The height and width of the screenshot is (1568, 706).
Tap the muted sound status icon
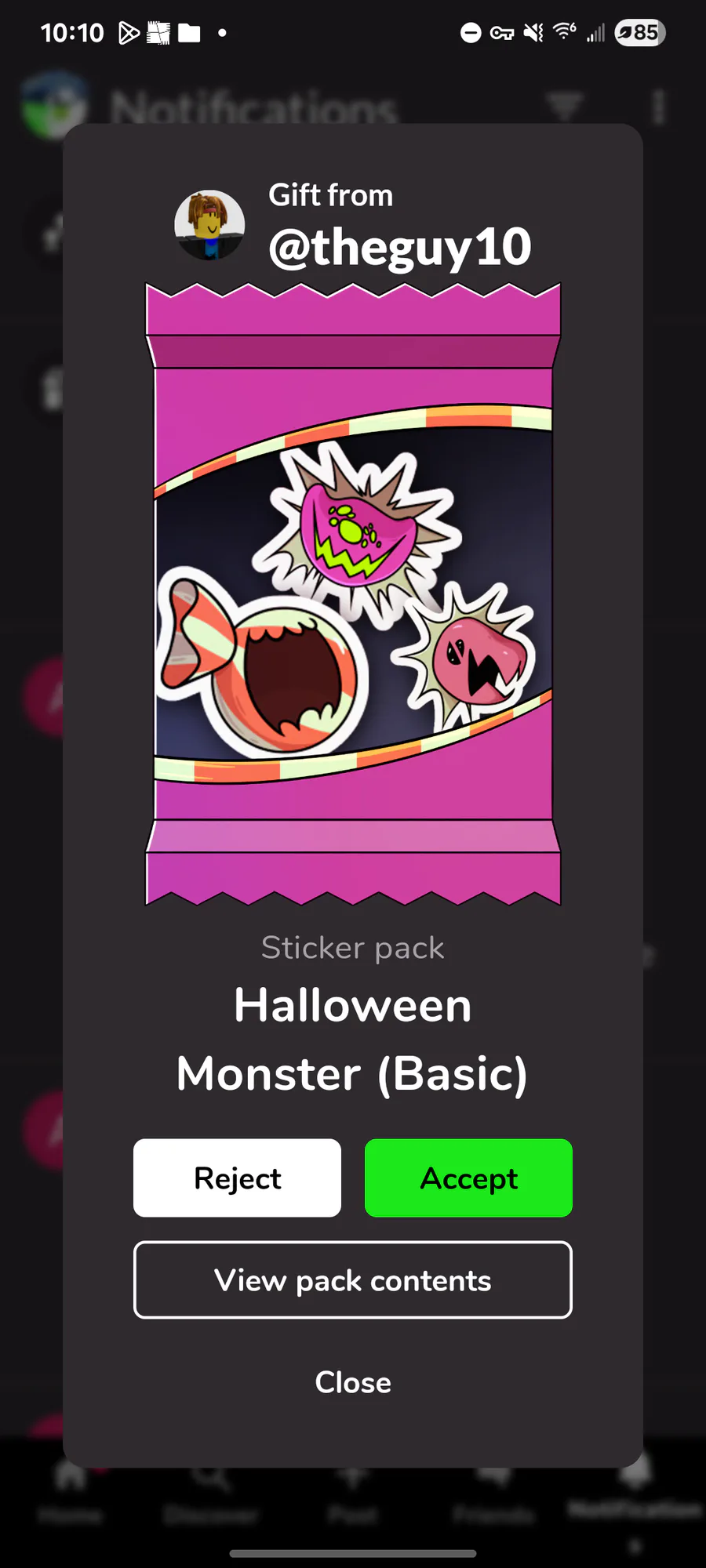click(533, 32)
